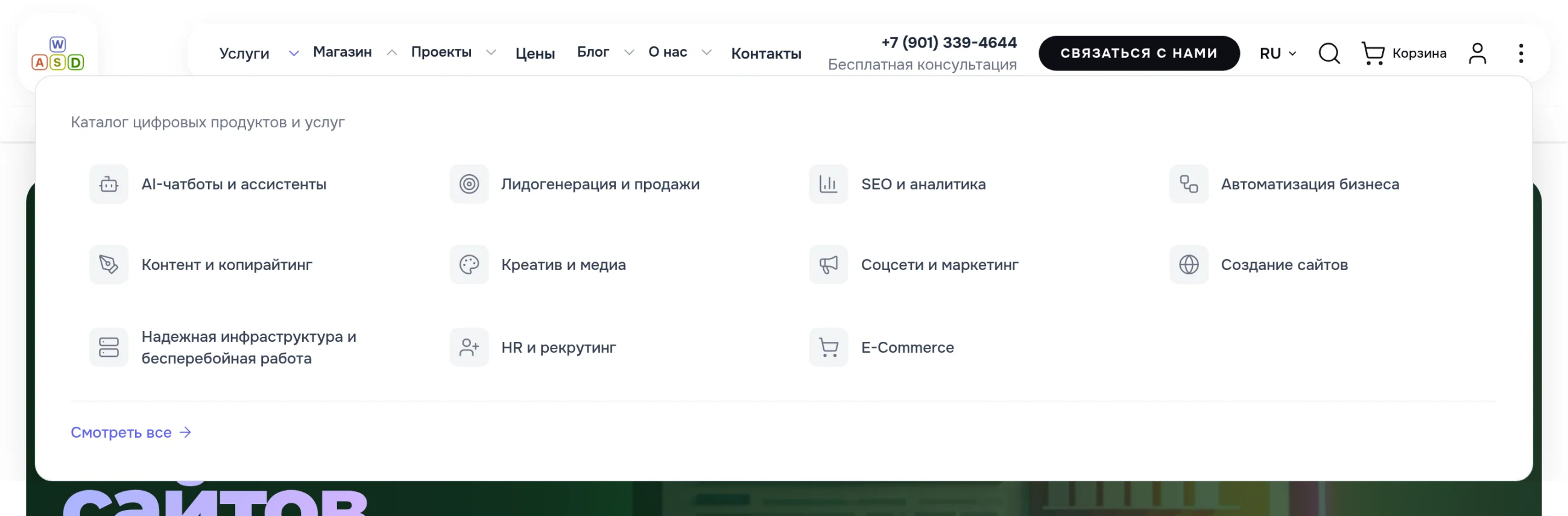Open the Креатив и медиа category
Viewport: 1568px width, 516px height.
[563, 265]
